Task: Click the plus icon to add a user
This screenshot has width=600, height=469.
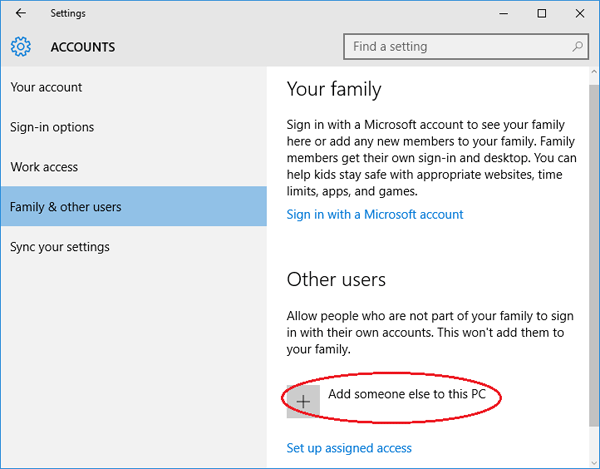Action: click(x=303, y=399)
